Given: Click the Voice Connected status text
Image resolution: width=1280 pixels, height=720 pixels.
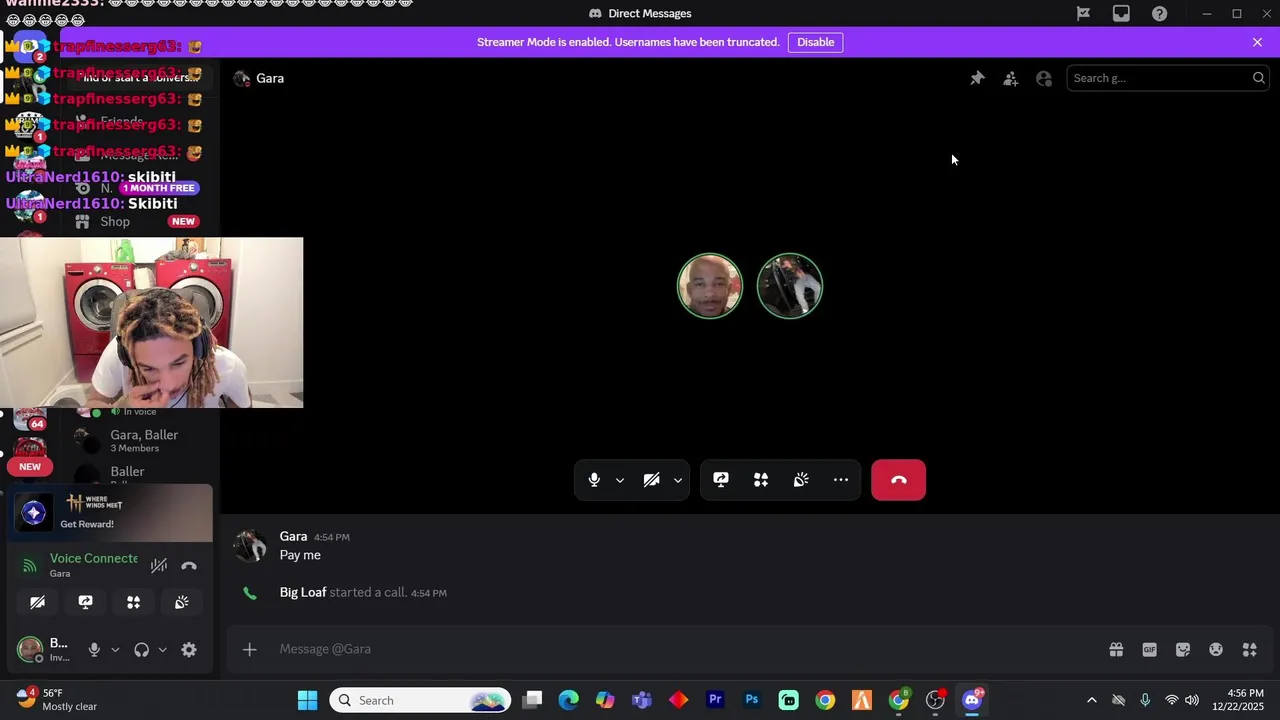Looking at the screenshot, I should (x=94, y=558).
